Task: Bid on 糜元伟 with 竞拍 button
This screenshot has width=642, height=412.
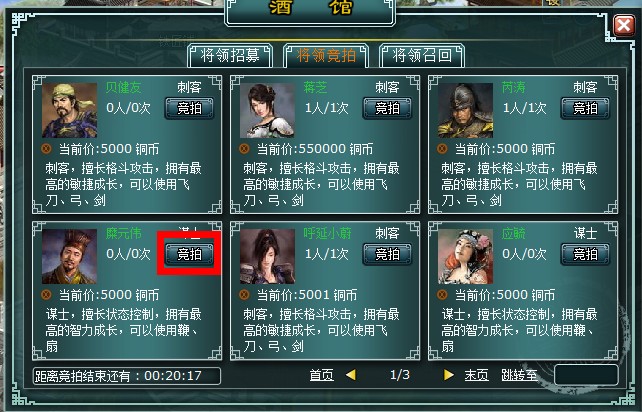Action: click(189, 254)
